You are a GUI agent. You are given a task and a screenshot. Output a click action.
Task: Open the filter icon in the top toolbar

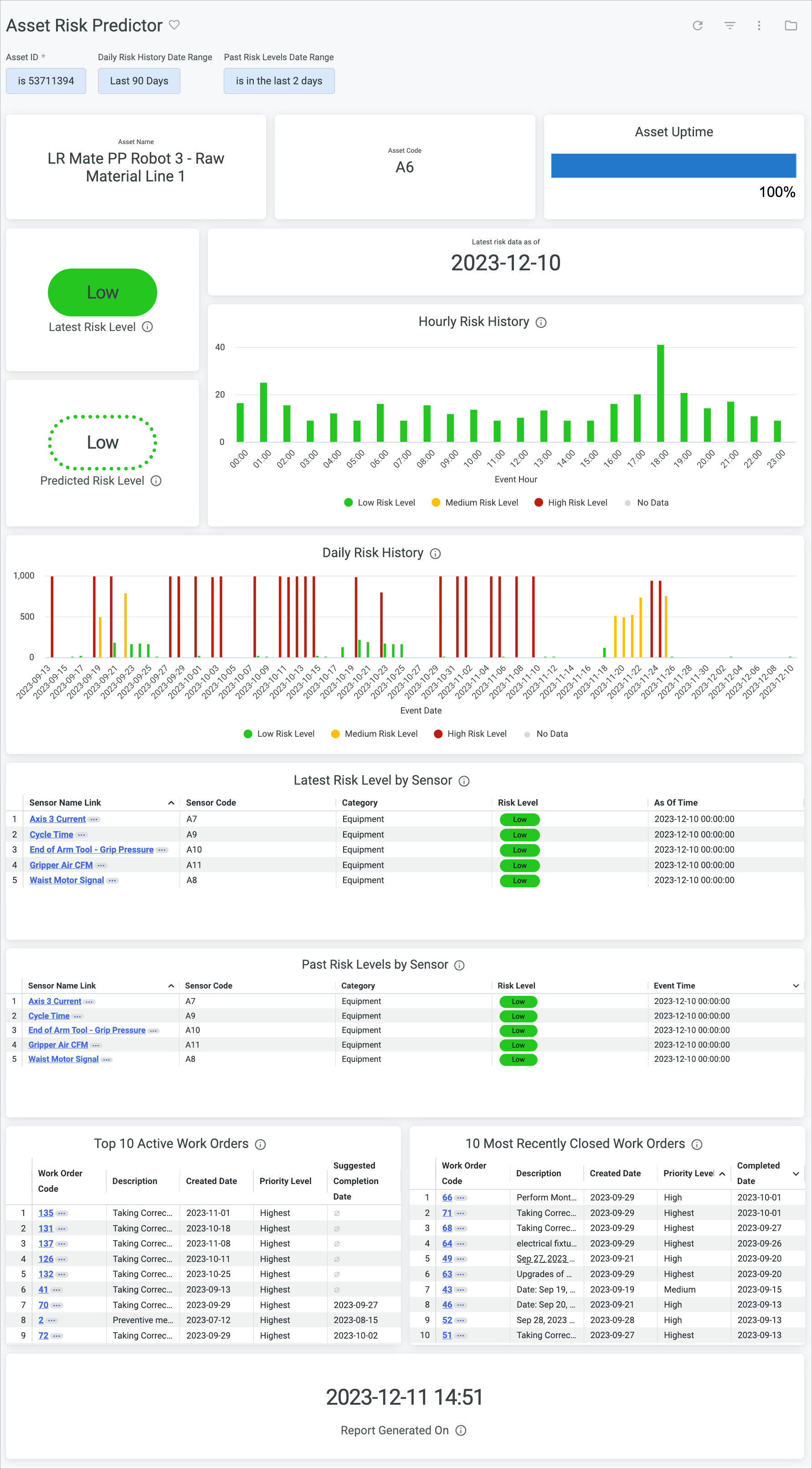730,25
